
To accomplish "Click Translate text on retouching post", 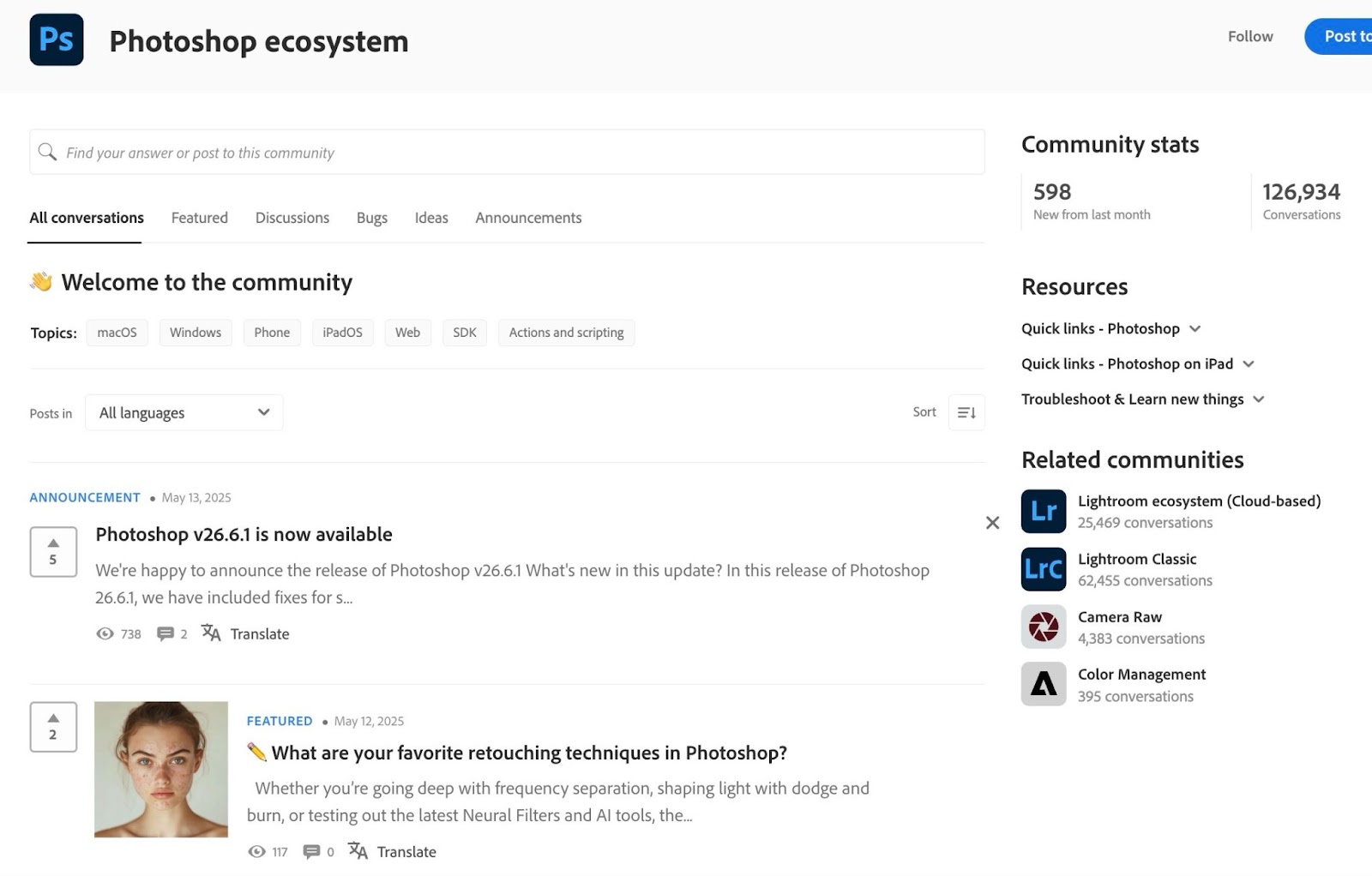I will click(406, 851).
